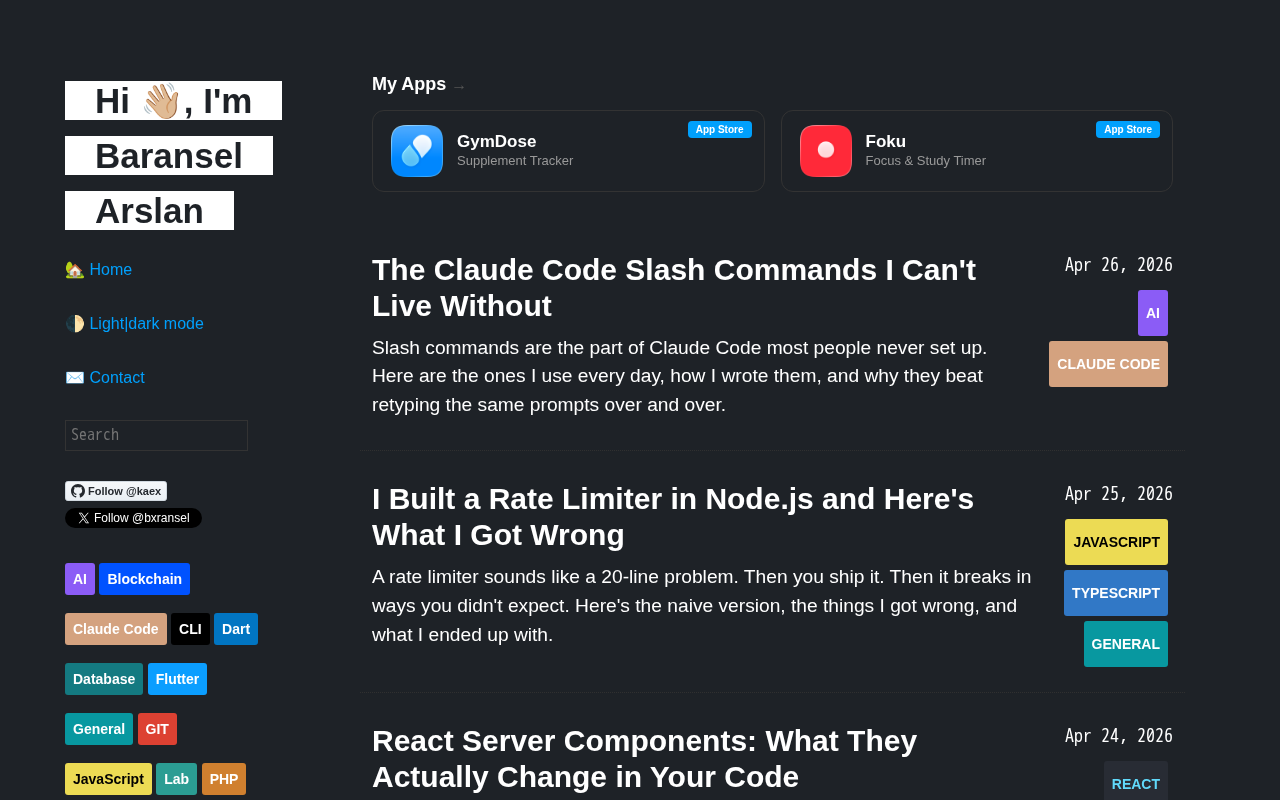Click the JAVASCRIPT tag on Rate Limiter post

1116,542
